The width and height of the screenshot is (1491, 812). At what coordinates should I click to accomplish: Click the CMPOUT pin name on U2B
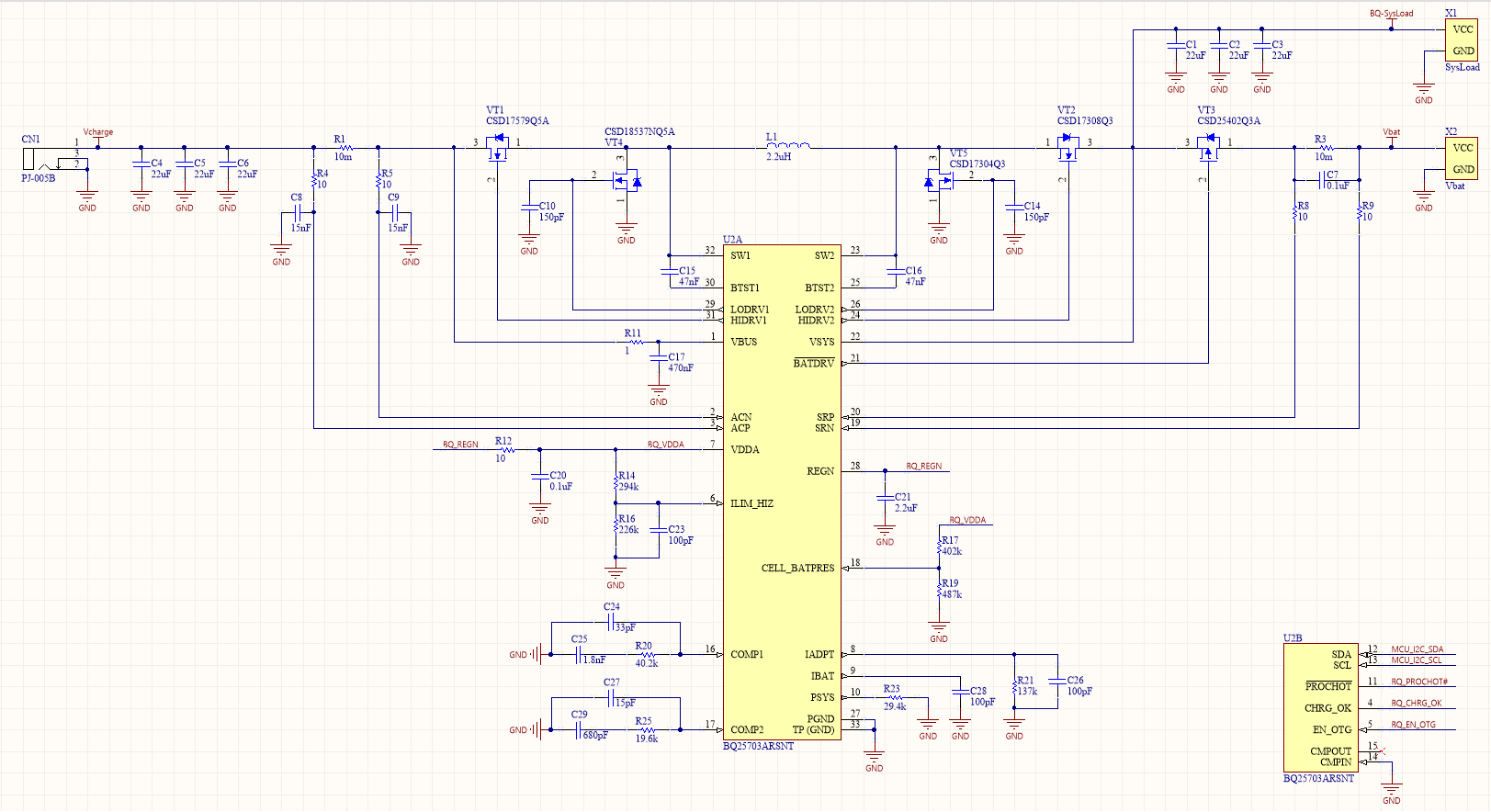pos(1330,751)
